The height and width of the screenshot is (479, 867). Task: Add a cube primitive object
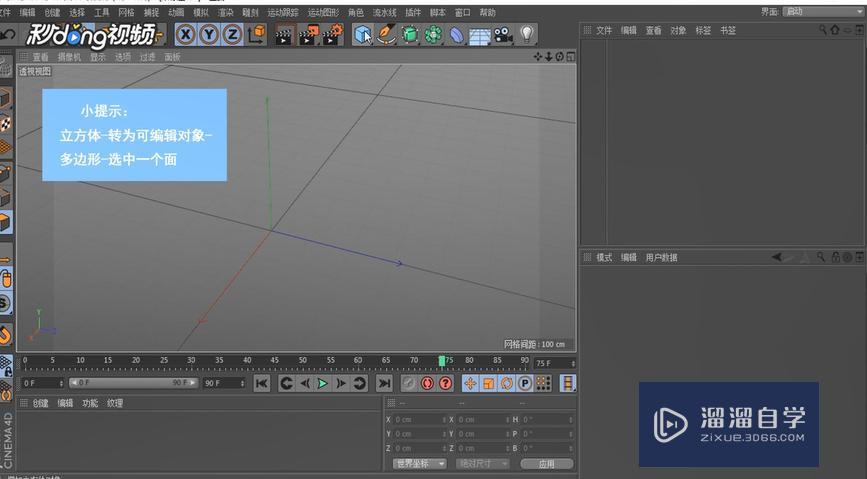[363, 35]
